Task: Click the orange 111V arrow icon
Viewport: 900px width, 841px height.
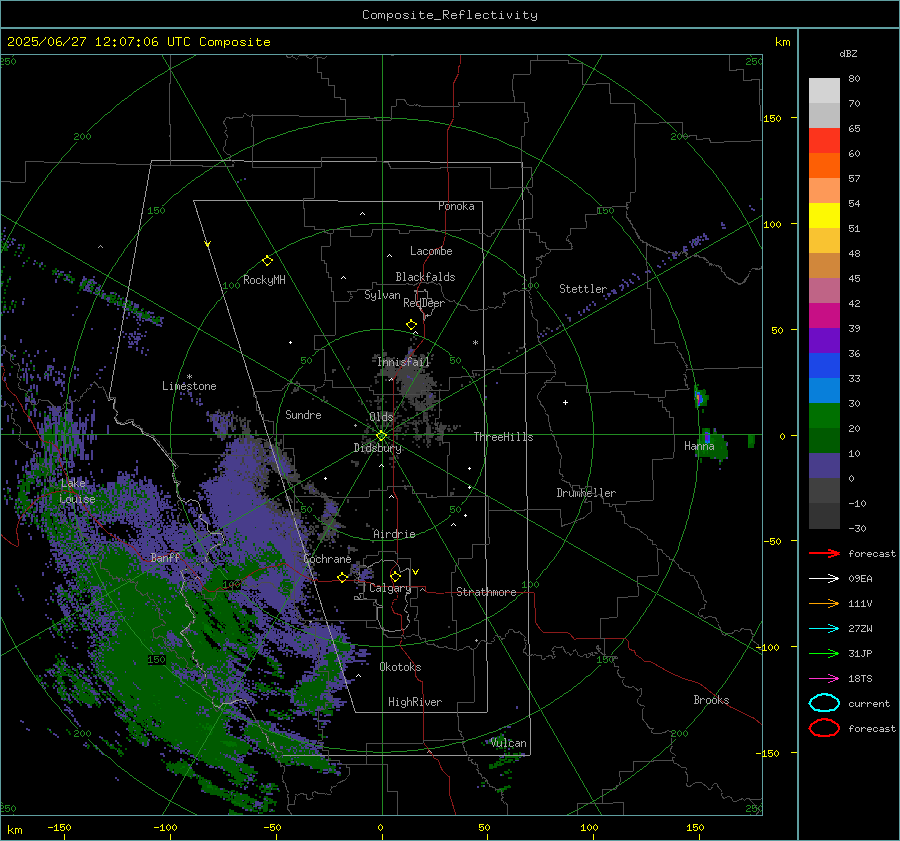Action: [824, 603]
